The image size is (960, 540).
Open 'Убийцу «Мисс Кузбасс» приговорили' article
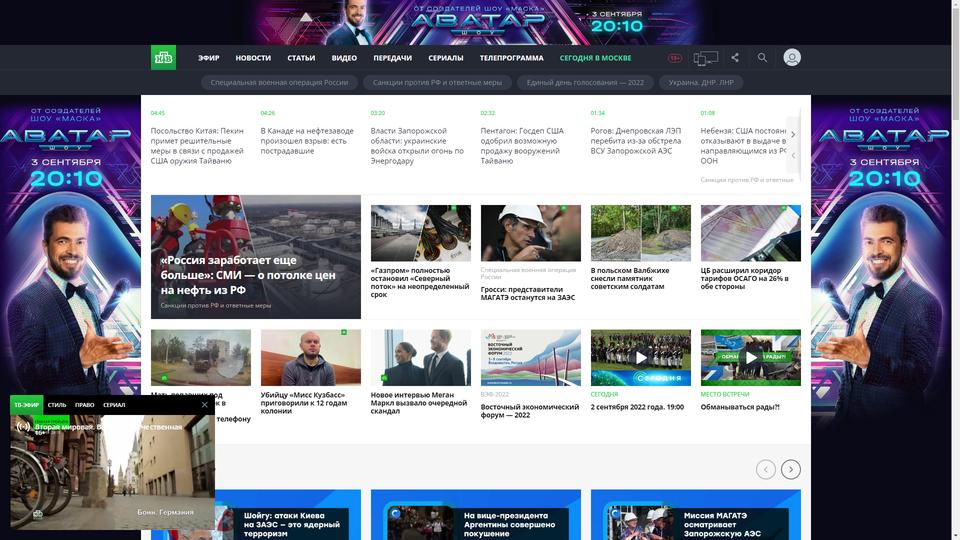coord(304,403)
